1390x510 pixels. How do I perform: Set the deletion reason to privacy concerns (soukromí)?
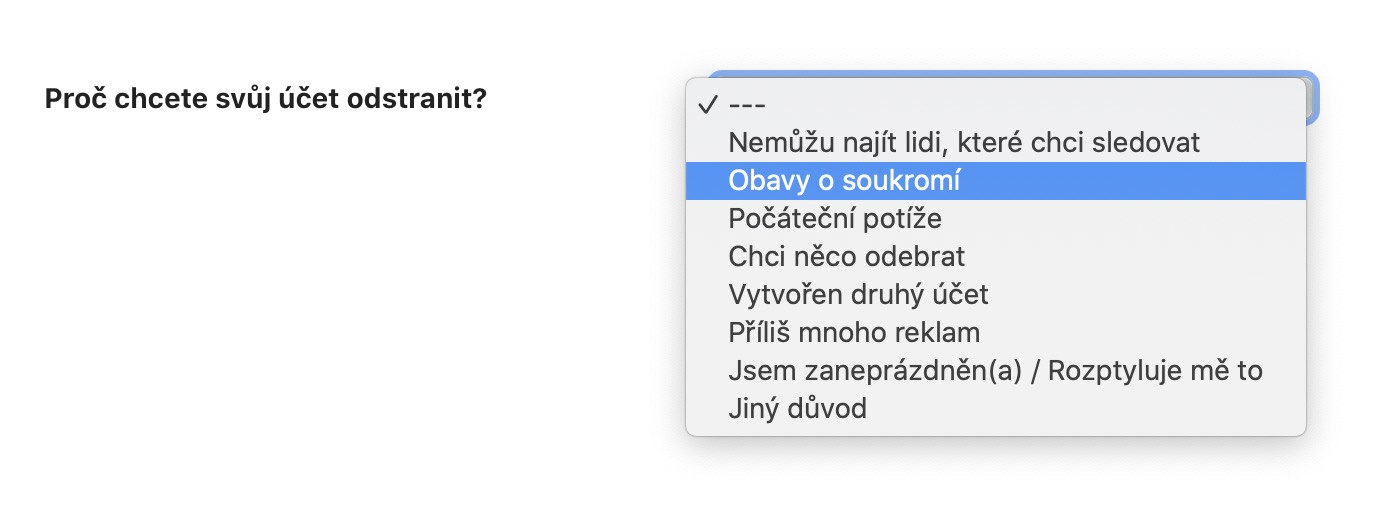844,181
